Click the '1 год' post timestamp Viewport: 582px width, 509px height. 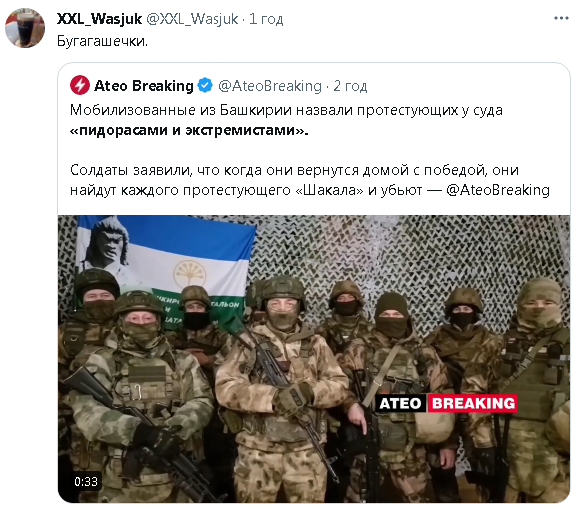(x=266, y=18)
